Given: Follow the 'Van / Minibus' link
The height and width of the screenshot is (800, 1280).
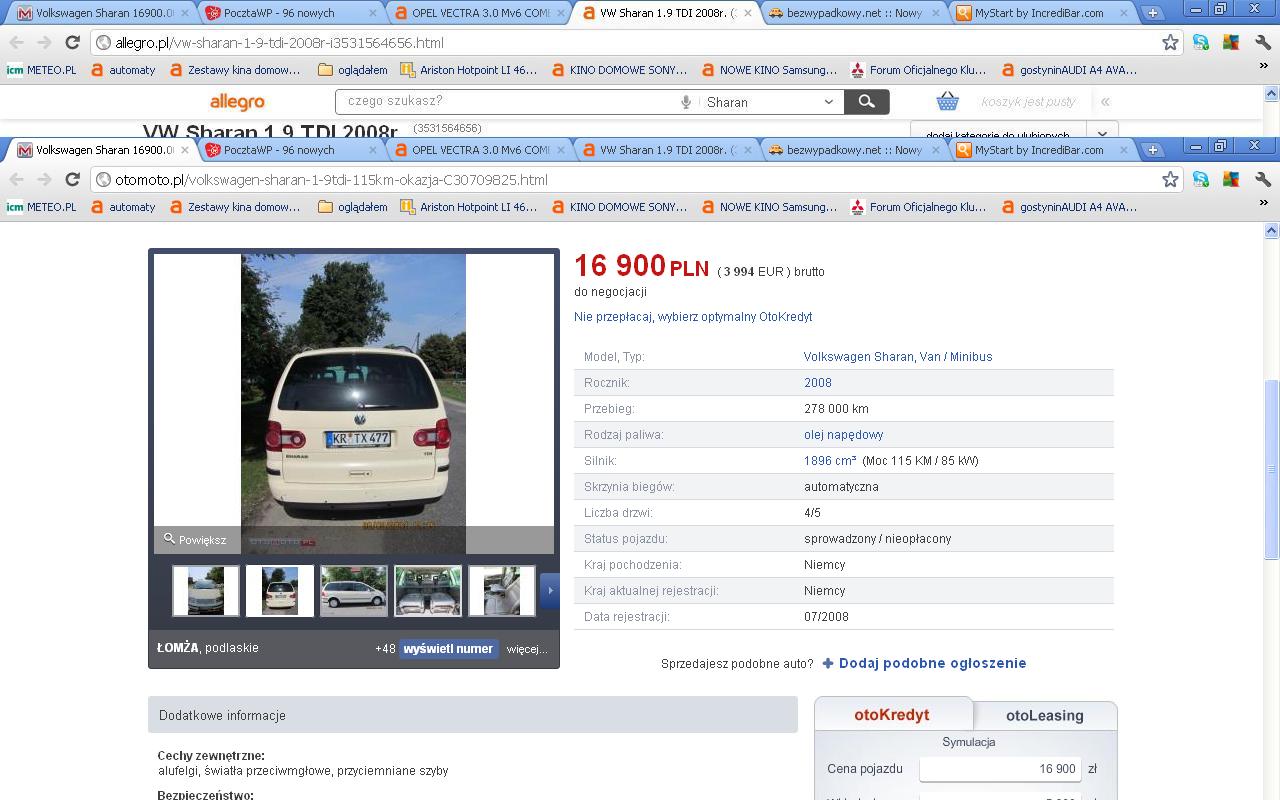Looking at the screenshot, I should 957,356.
